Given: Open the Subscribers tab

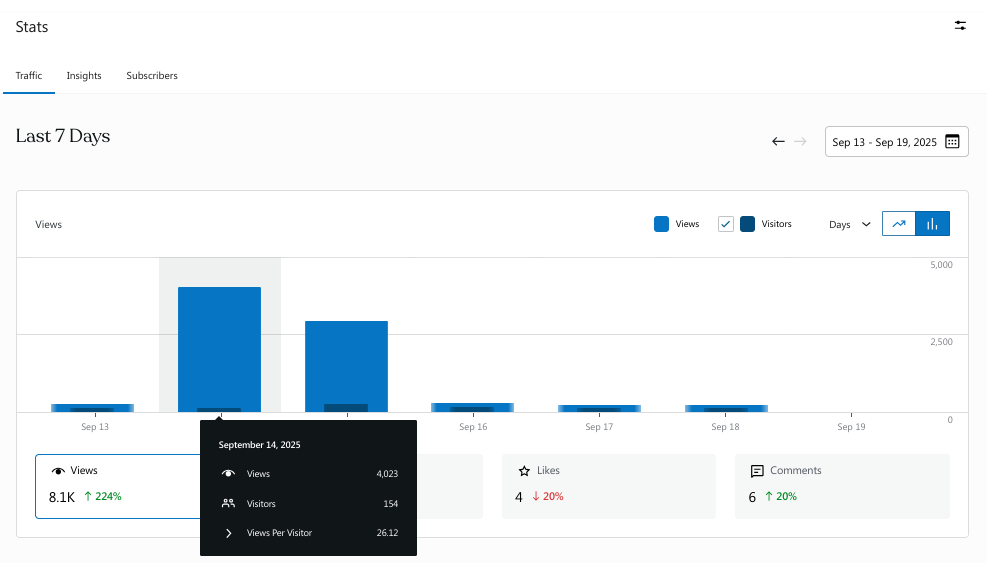Looking at the screenshot, I should (x=152, y=76).
